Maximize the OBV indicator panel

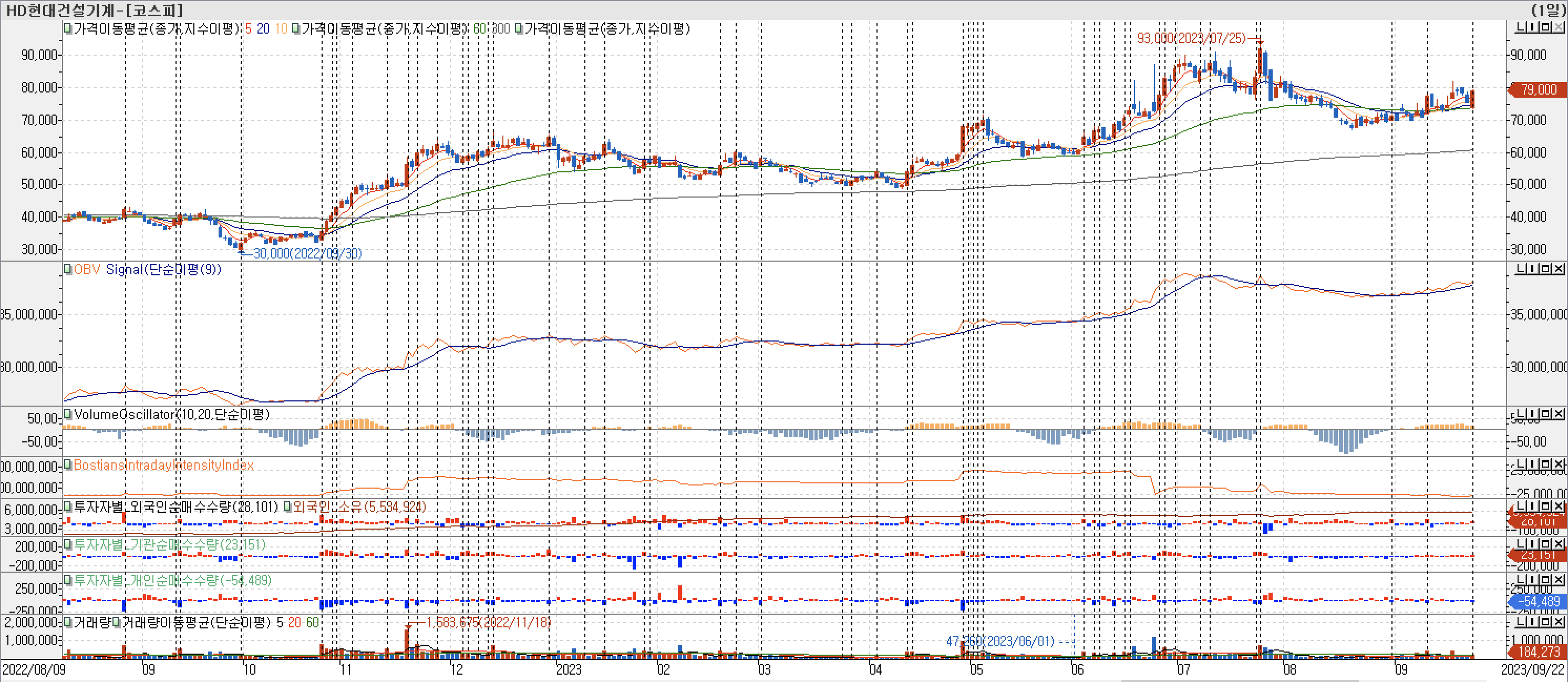pos(1545,269)
